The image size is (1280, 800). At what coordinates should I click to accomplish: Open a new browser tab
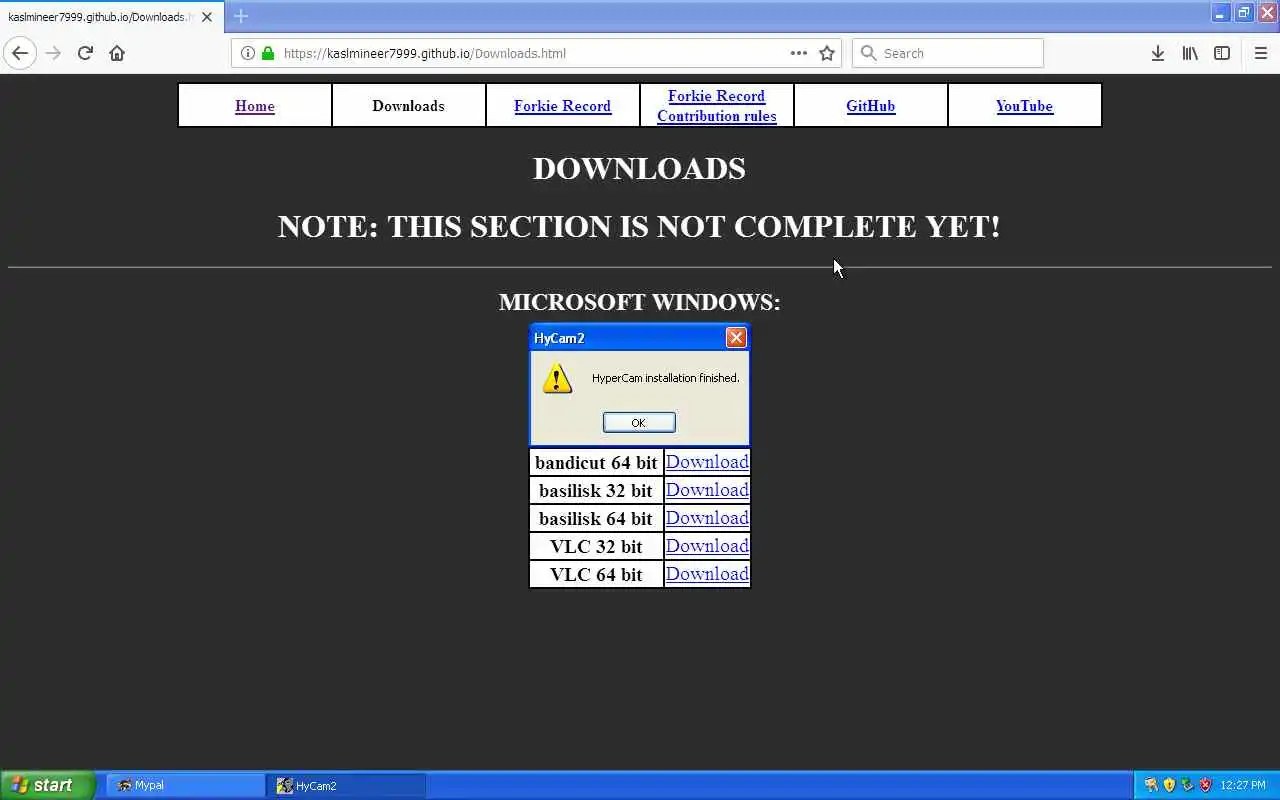point(240,16)
